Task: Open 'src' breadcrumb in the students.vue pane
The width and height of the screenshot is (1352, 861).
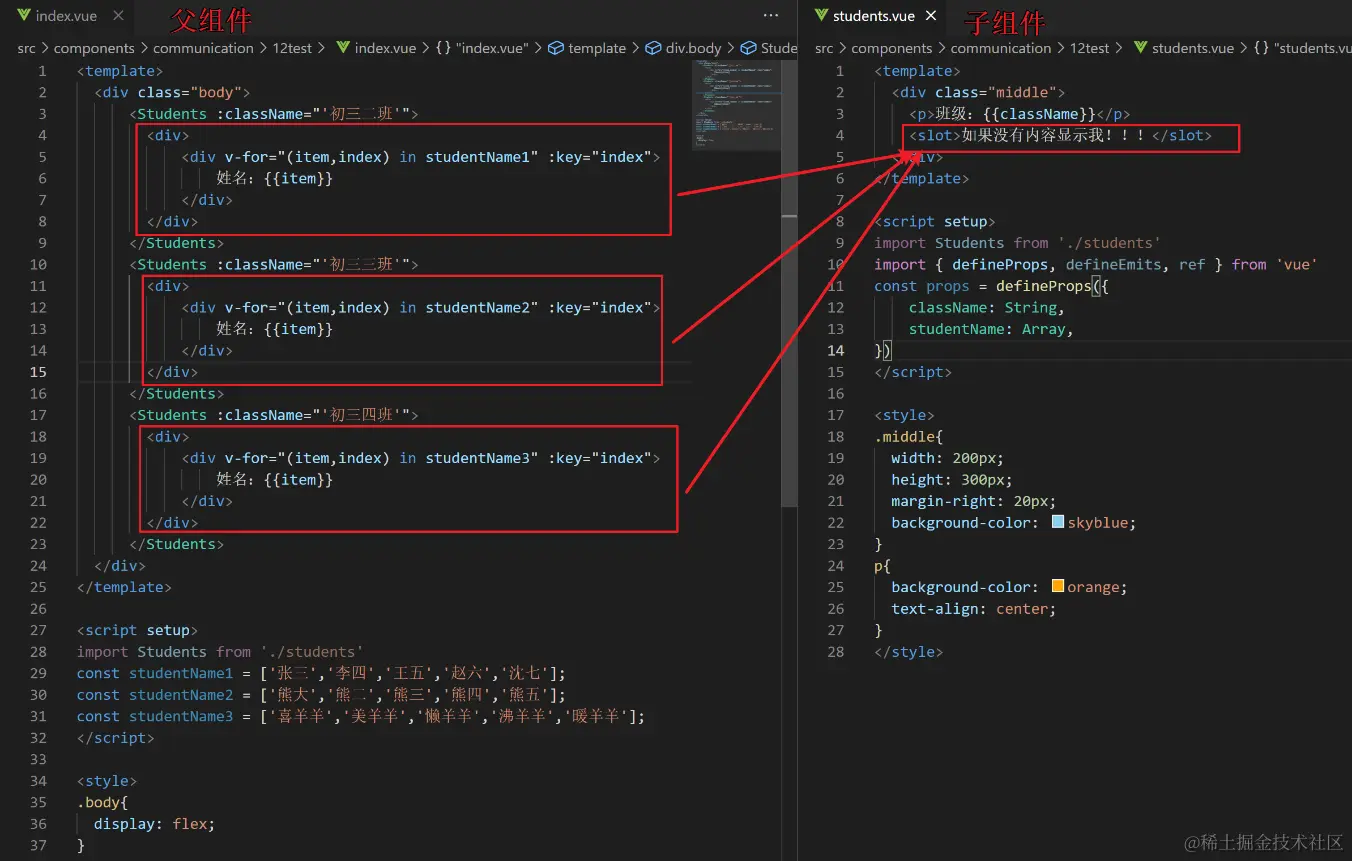Action: click(x=824, y=48)
